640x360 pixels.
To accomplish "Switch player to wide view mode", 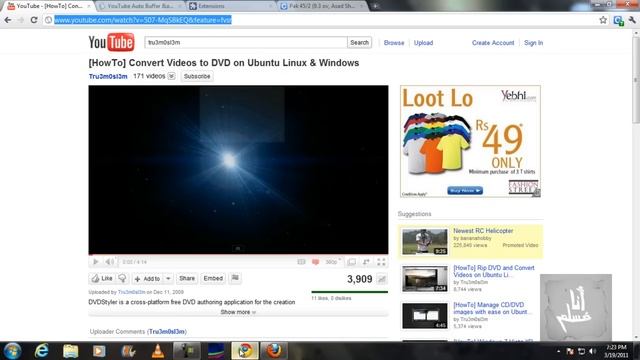I will coord(351,262).
